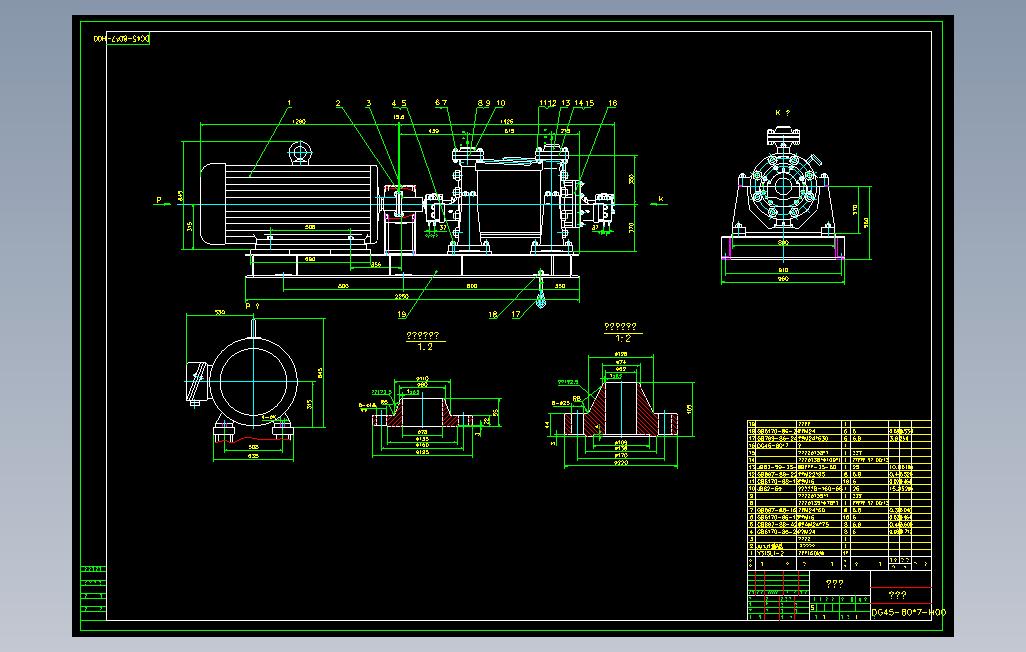Viewport: 1026px width, 652px height.
Task: Click the motor body in the main elevation view
Action: click(x=289, y=204)
